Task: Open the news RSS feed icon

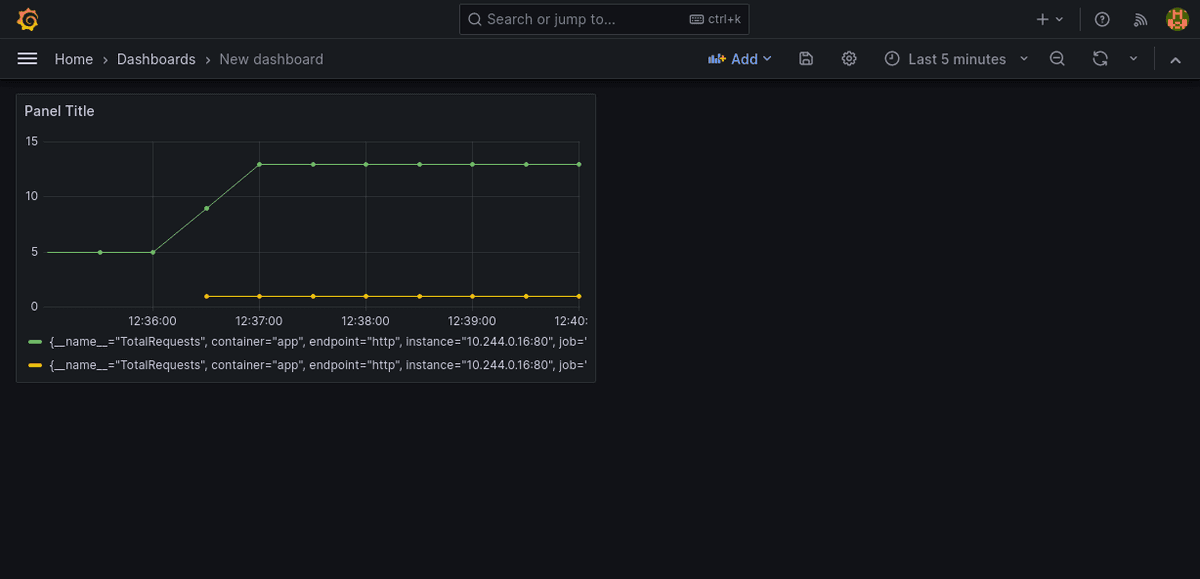Action: pyautogui.click(x=1140, y=19)
